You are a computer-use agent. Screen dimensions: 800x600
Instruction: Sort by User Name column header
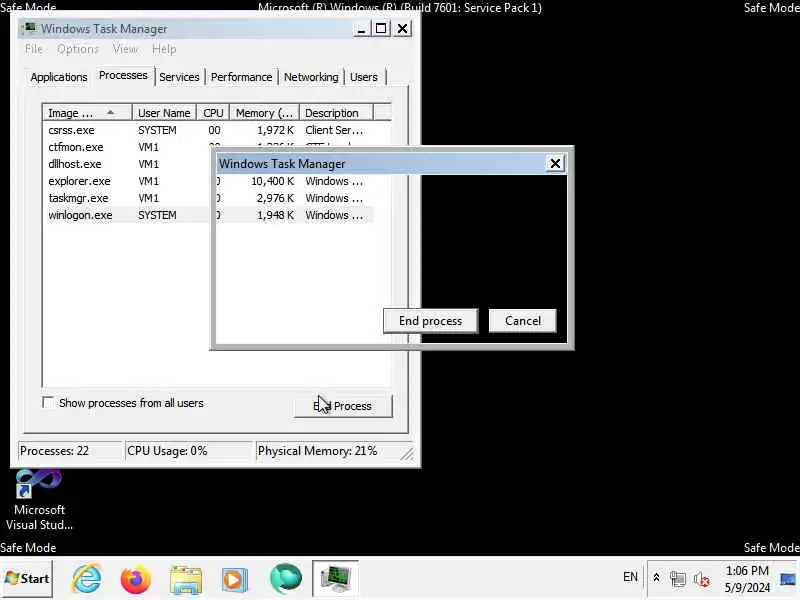[164, 113]
